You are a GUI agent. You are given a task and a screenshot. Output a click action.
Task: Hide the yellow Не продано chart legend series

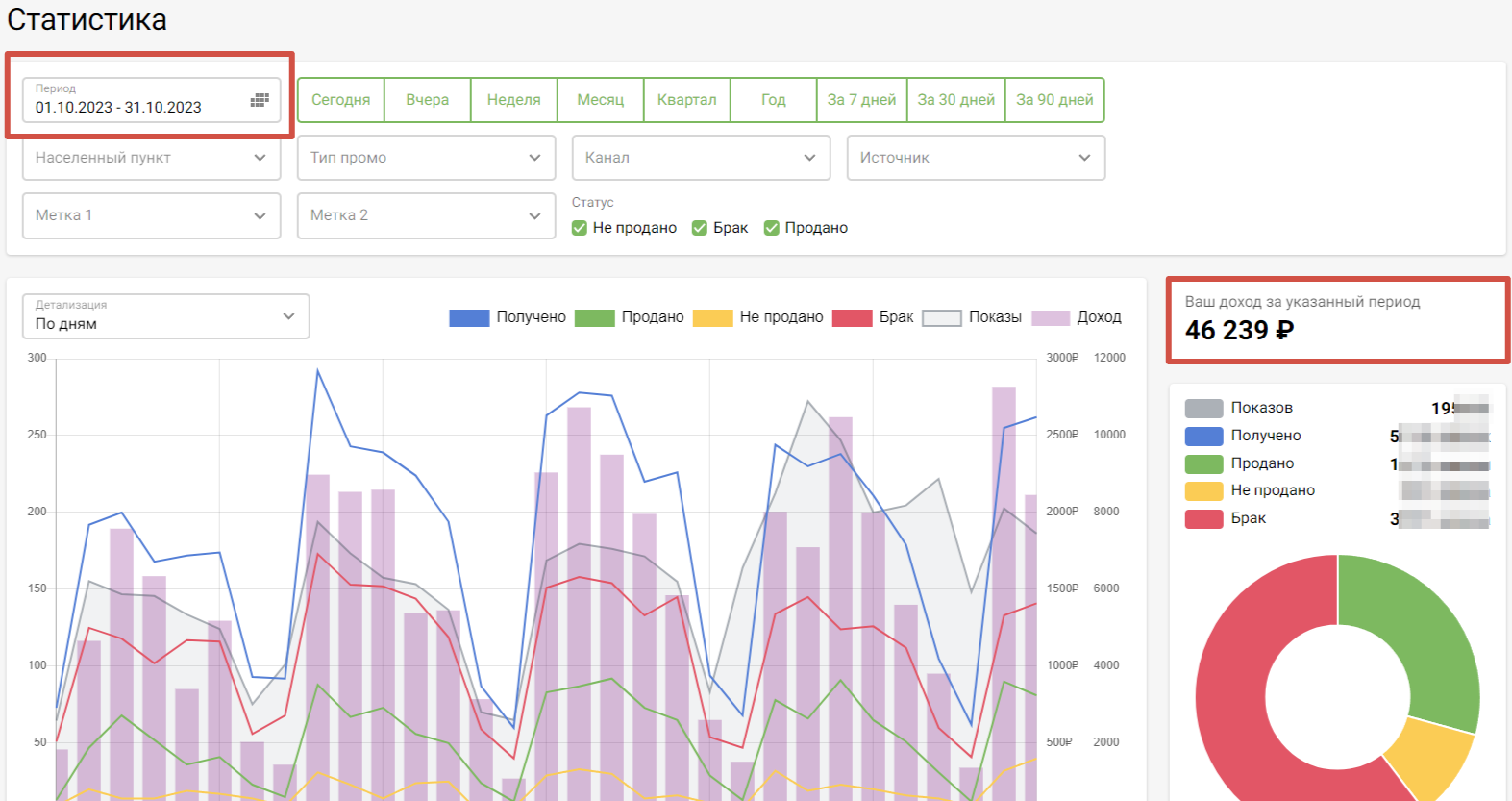point(712,318)
